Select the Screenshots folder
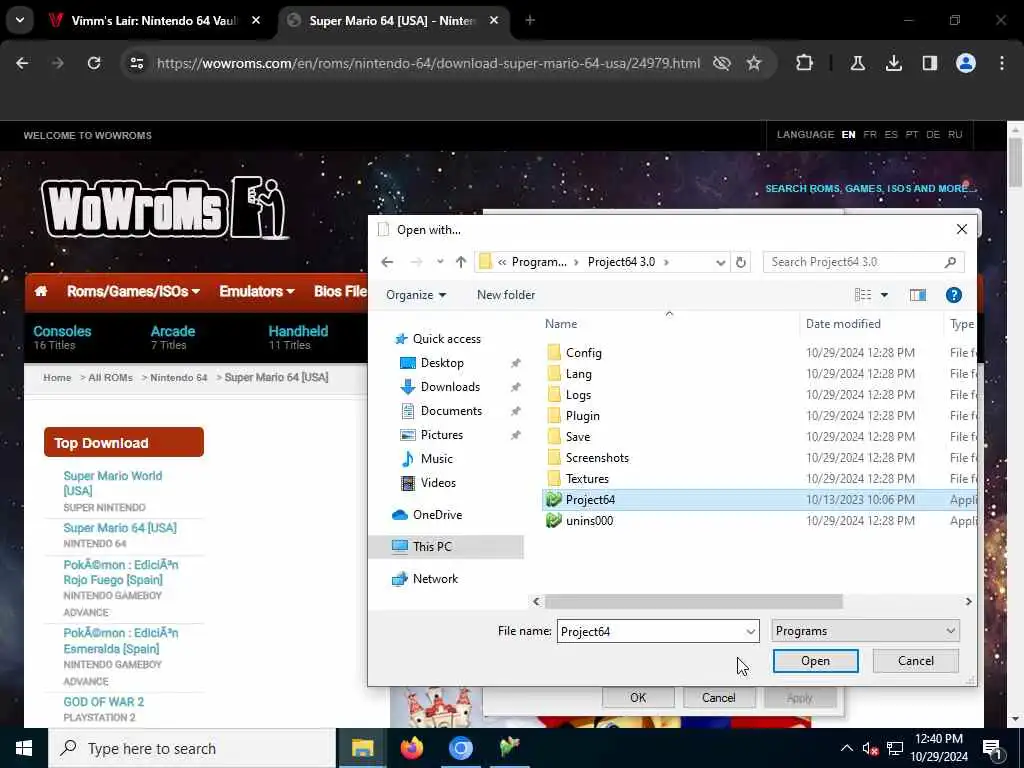 [597, 457]
